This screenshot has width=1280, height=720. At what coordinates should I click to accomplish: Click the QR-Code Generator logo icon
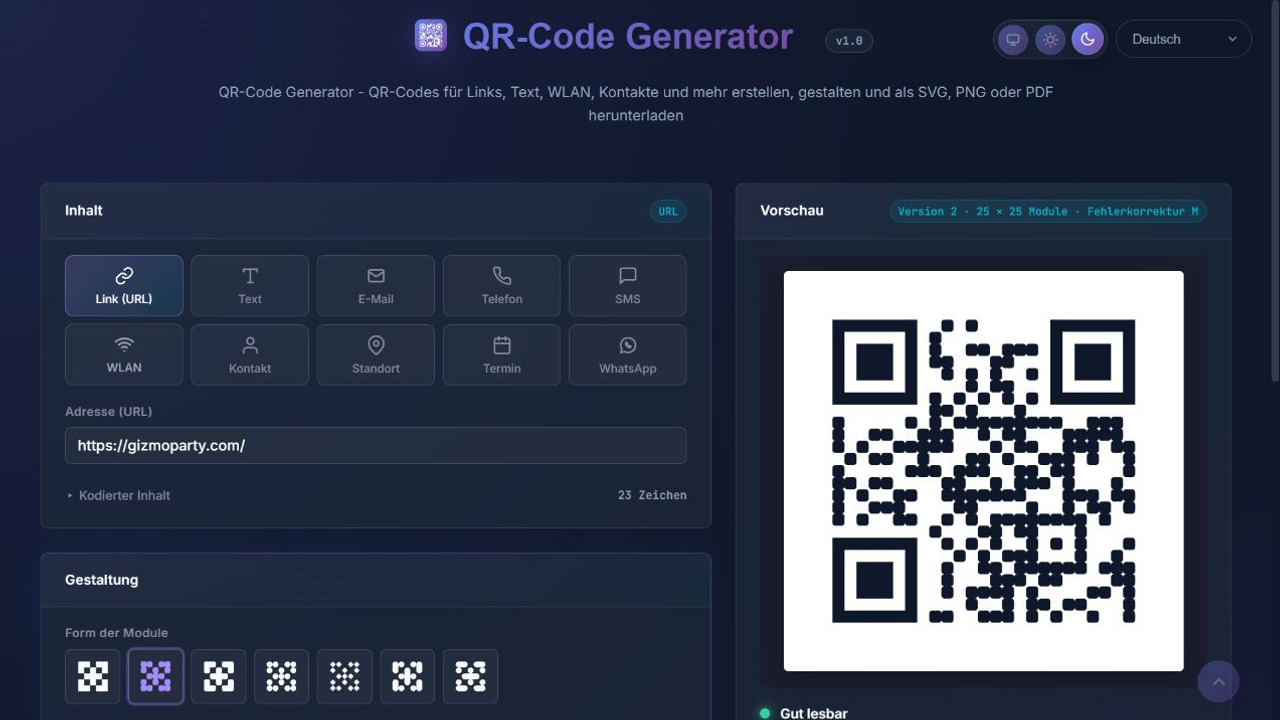pos(431,36)
